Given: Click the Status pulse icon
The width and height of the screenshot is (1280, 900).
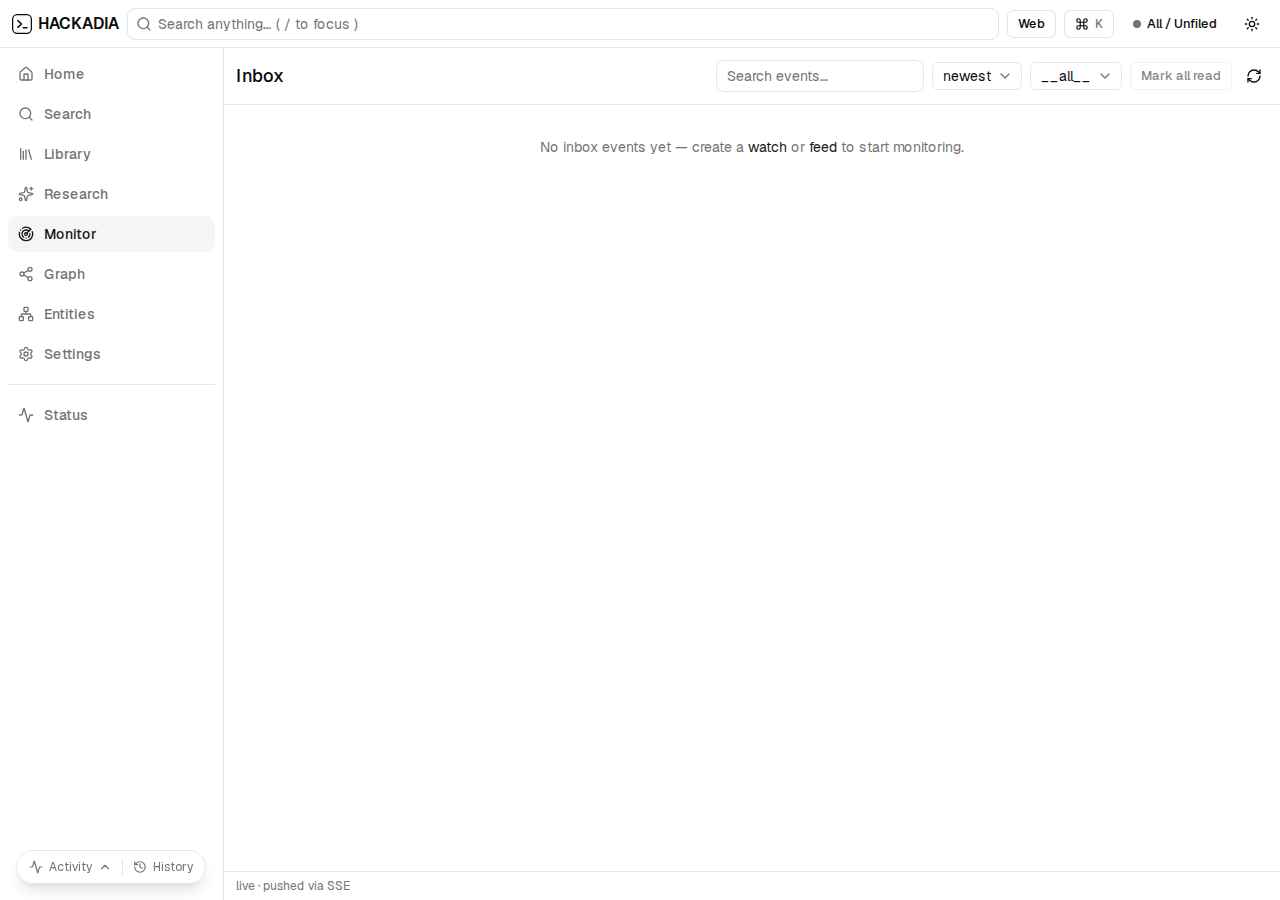Looking at the screenshot, I should pos(26,415).
